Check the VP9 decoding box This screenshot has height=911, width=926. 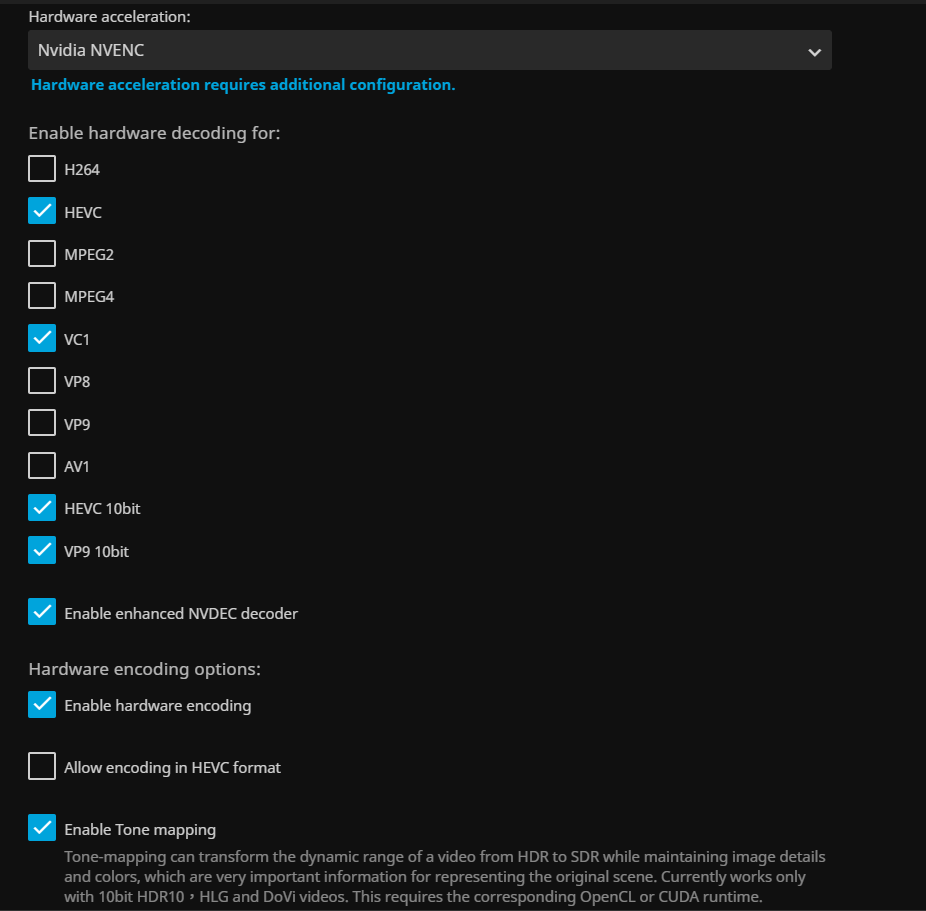pos(42,423)
